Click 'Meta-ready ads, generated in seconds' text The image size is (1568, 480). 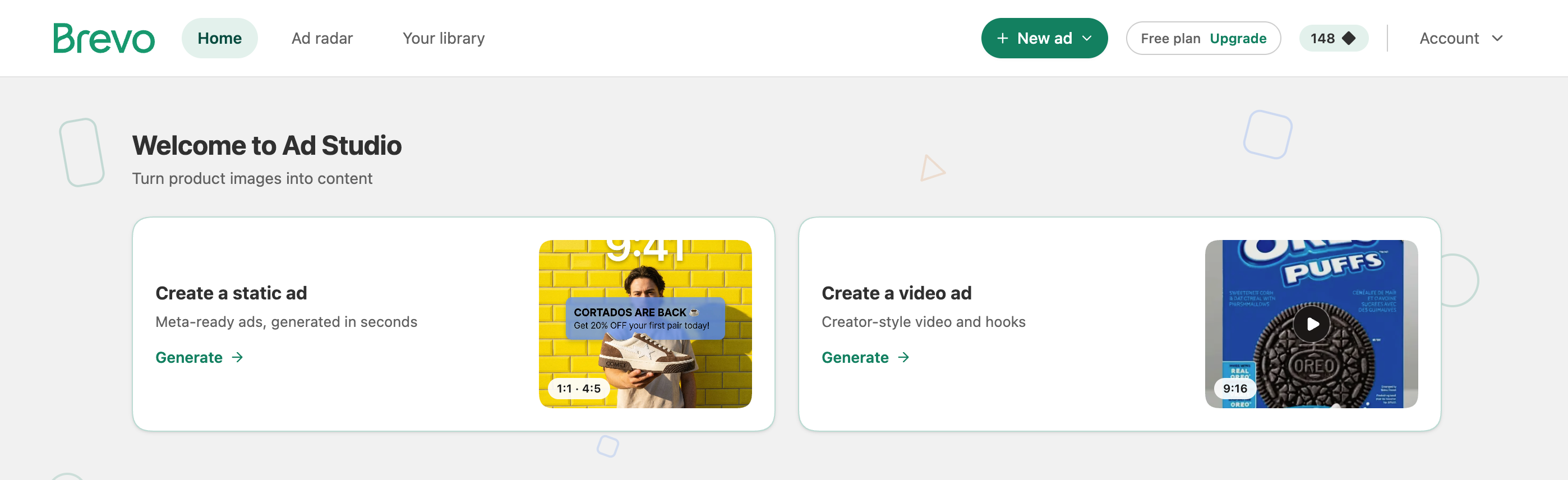click(286, 322)
